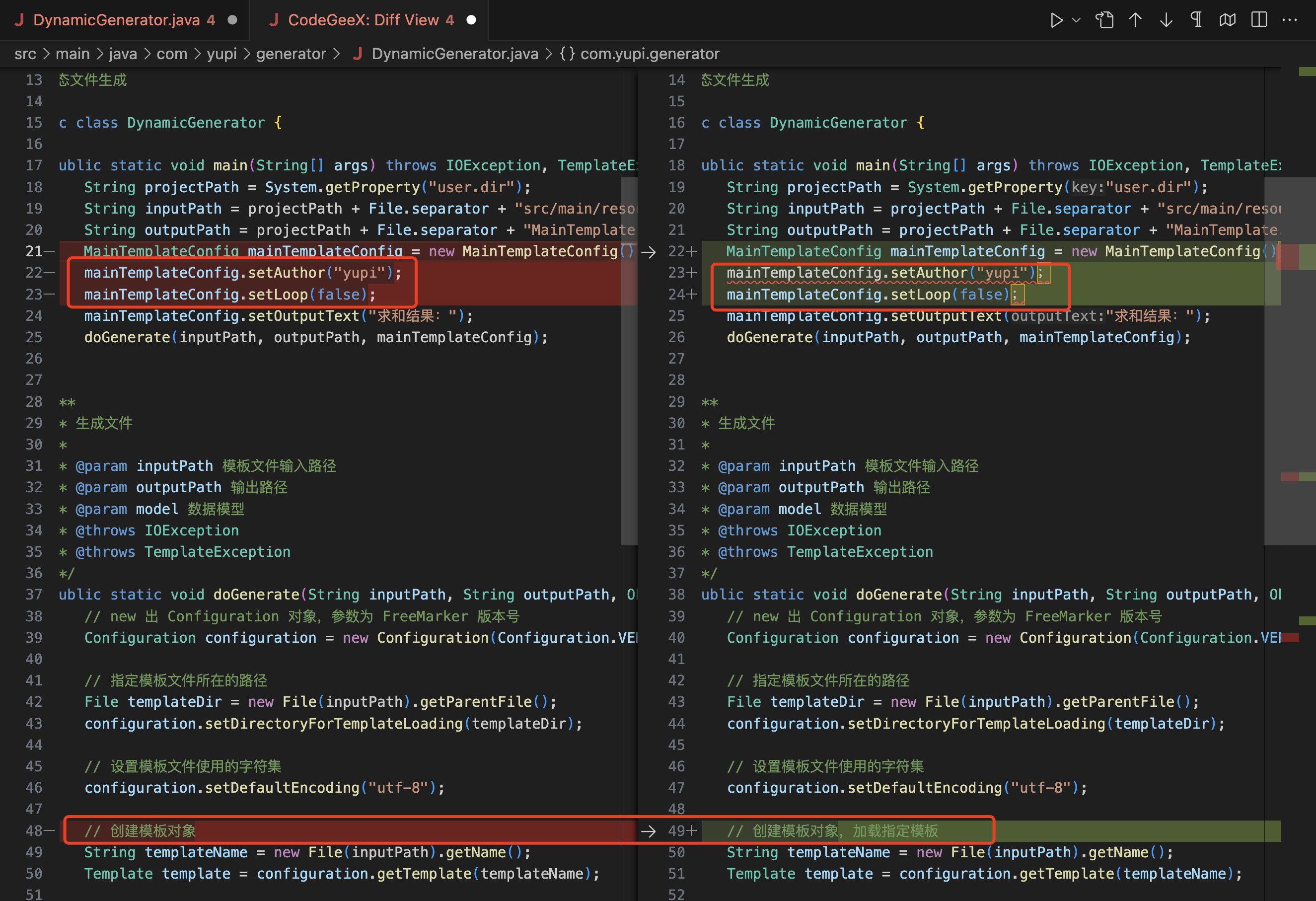Switch to the DynamicGenerator.java tab

coord(116,20)
